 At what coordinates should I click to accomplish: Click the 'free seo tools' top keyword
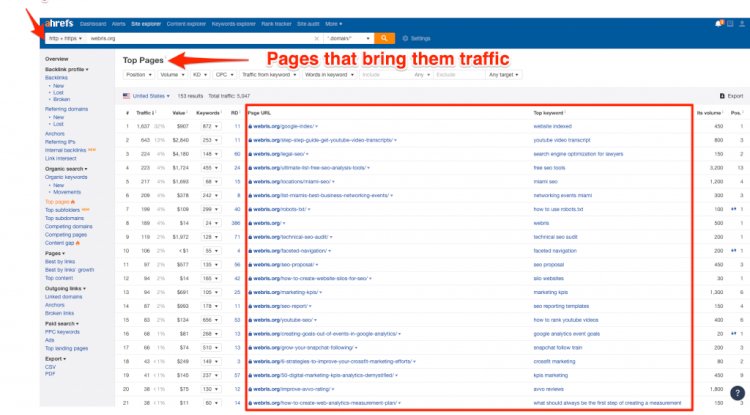549,168
